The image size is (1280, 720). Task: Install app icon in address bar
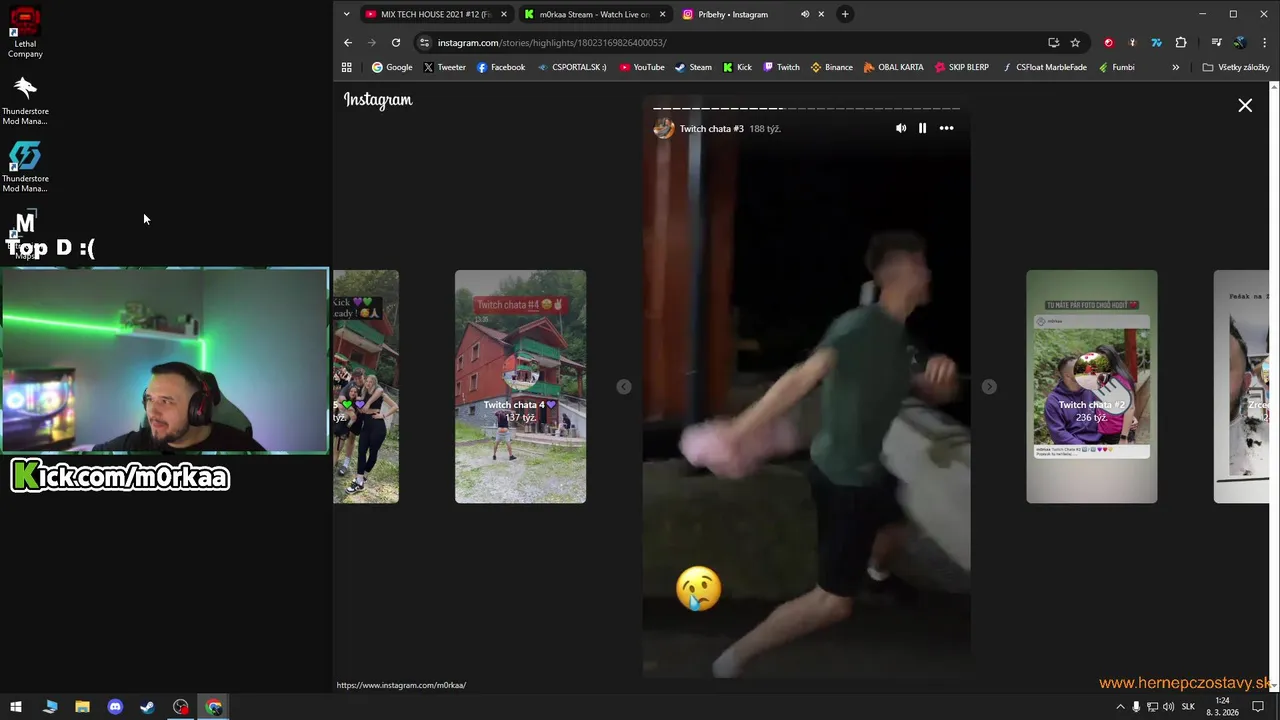pyautogui.click(x=1053, y=42)
